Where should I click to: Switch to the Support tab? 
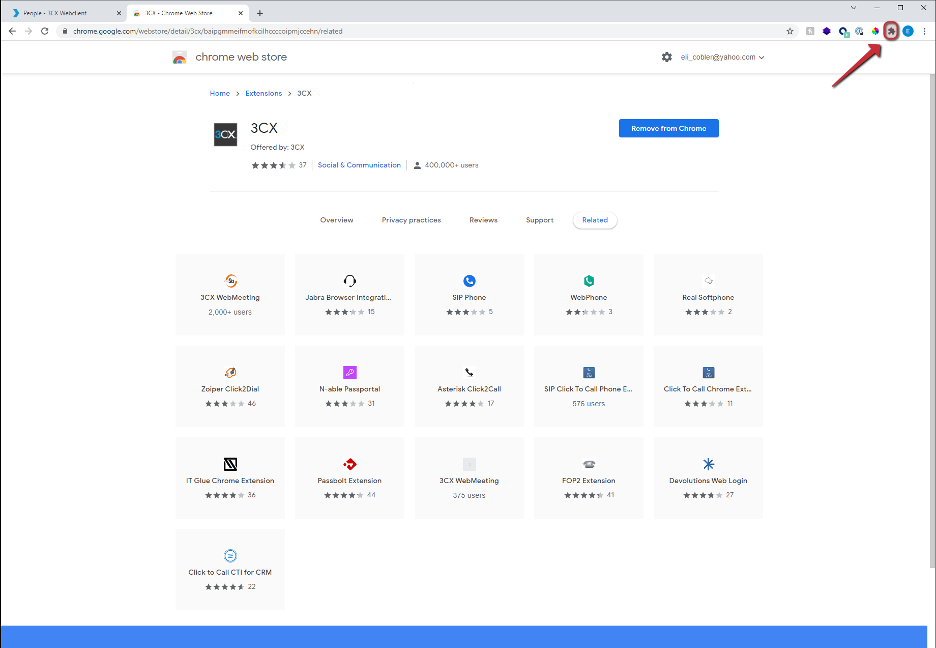coord(540,220)
